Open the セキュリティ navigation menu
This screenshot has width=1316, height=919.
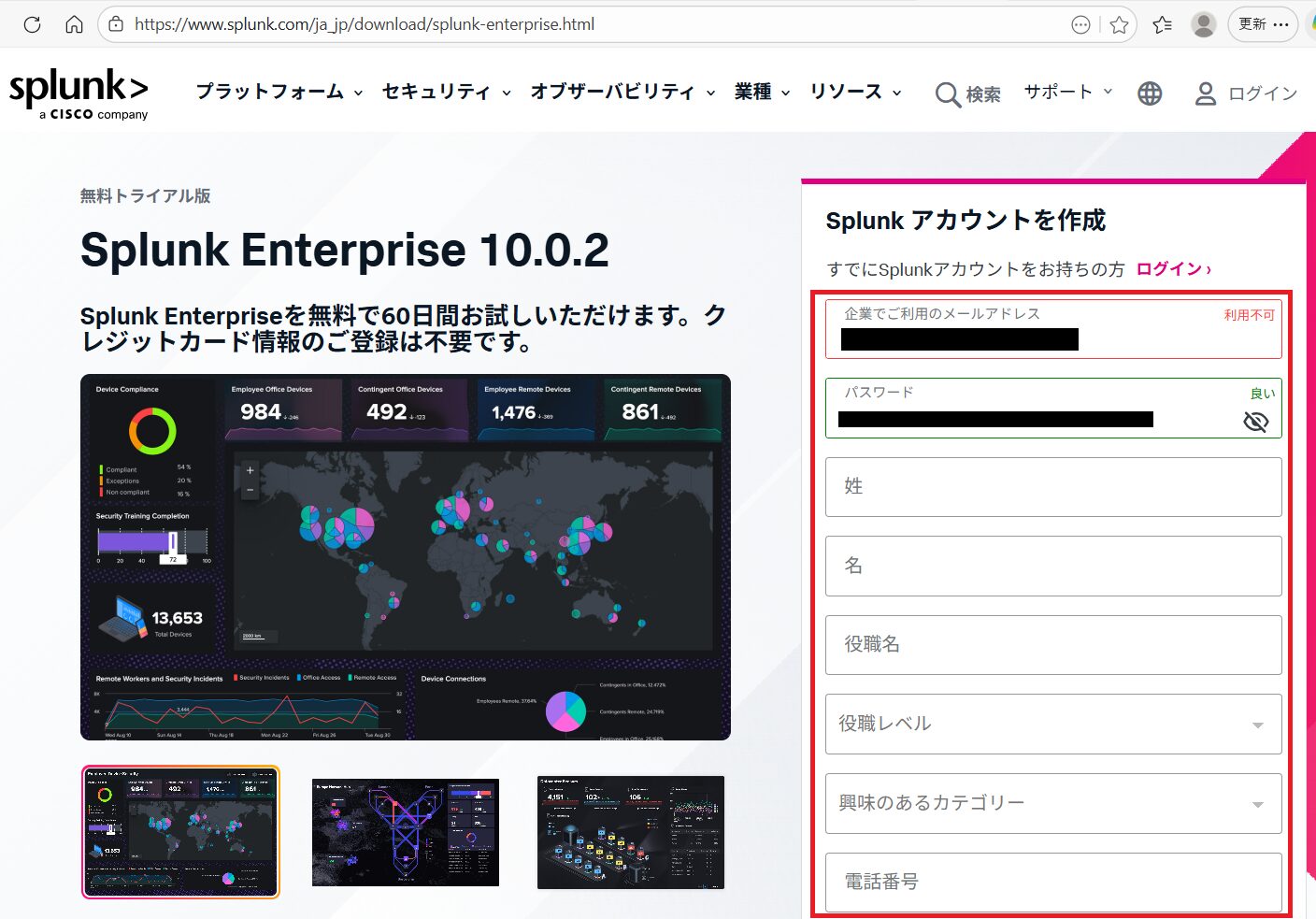(x=446, y=92)
